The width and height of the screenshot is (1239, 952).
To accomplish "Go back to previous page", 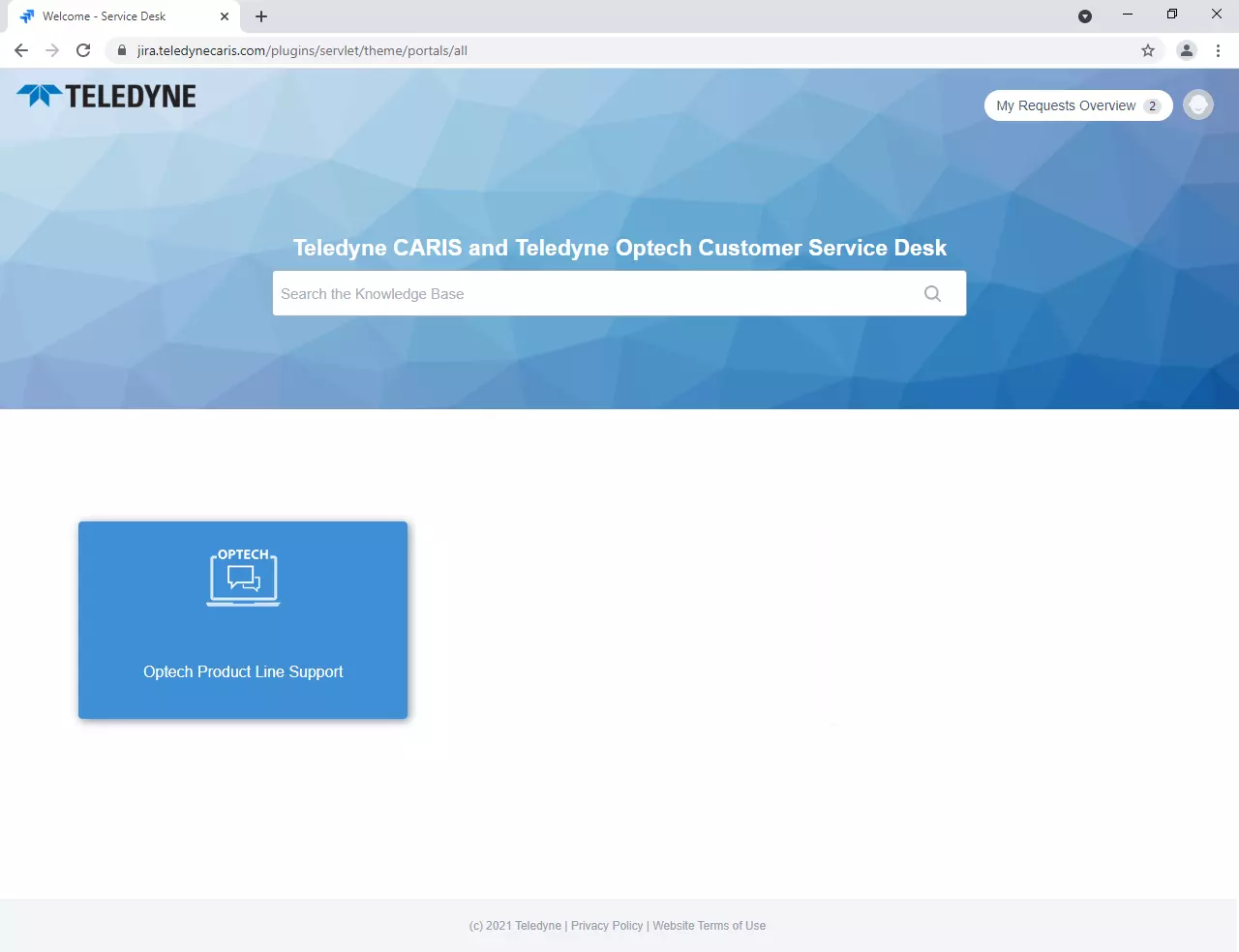I will pos(21,50).
